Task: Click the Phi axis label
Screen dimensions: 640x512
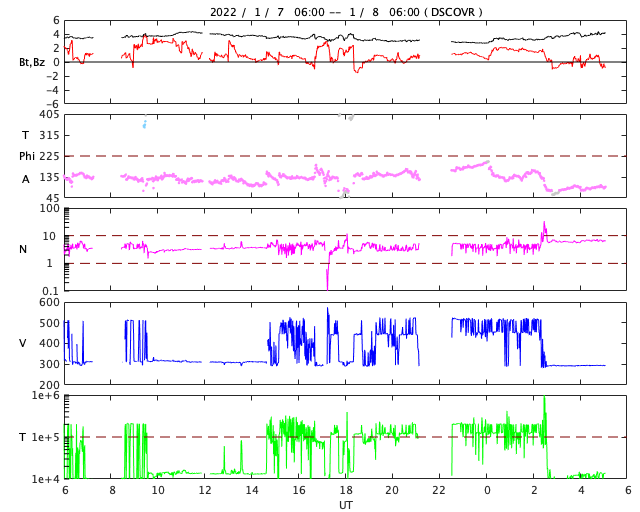Action: tap(27, 156)
